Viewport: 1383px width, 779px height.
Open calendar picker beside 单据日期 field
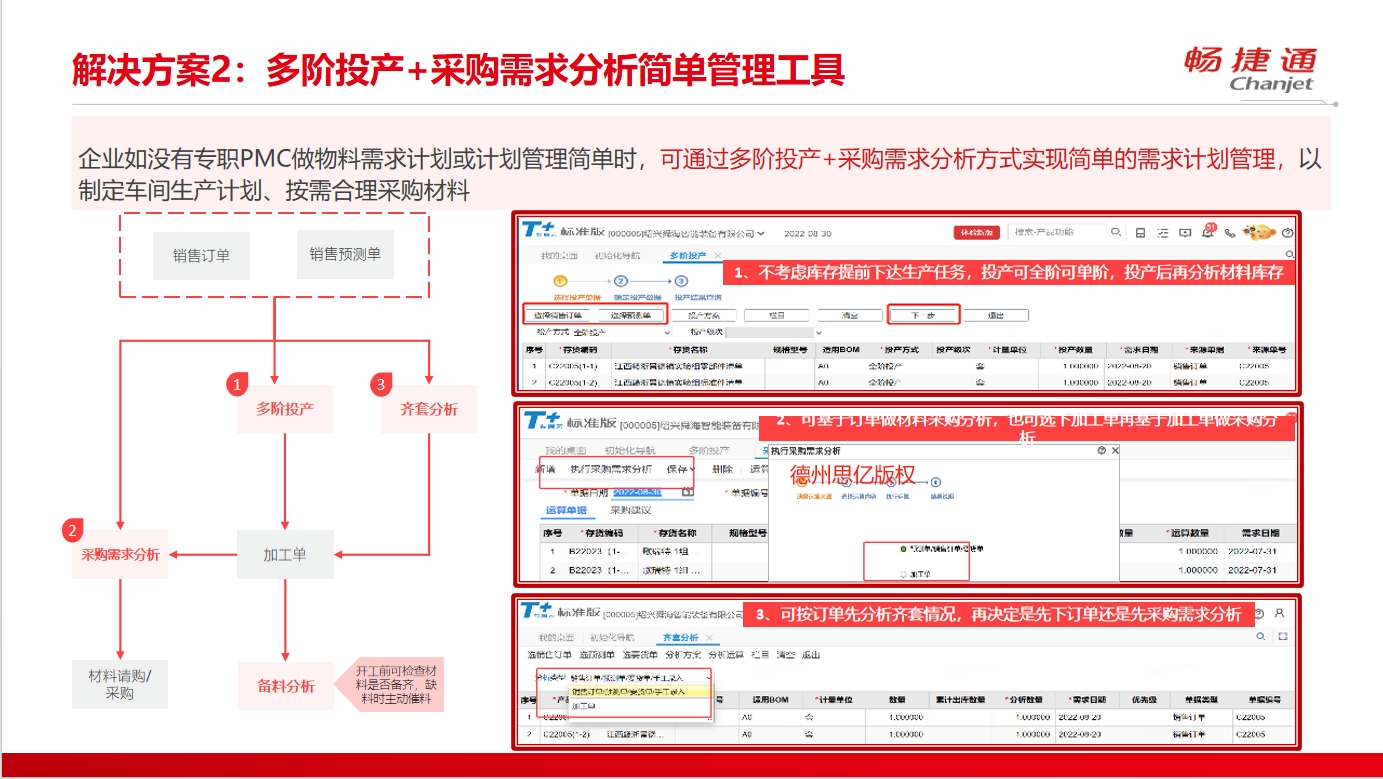(x=688, y=492)
